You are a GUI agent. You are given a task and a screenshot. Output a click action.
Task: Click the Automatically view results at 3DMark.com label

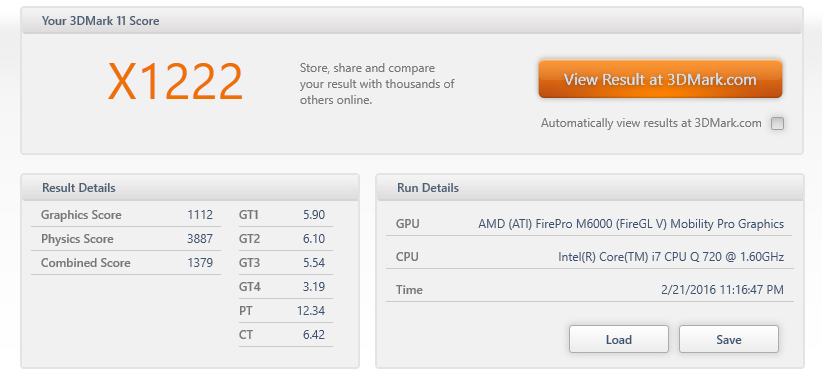pos(651,123)
